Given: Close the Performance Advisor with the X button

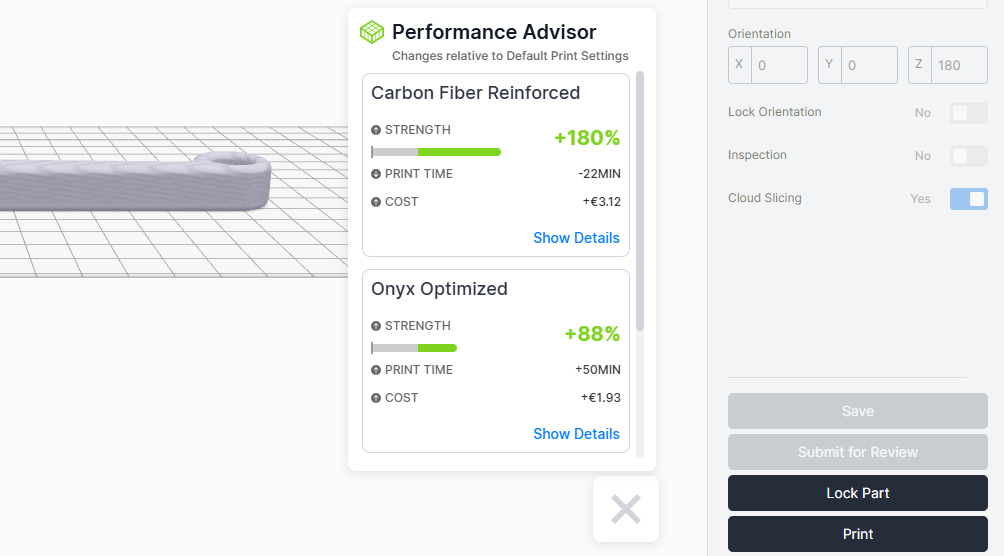Looking at the screenshot, I should 626,509.
